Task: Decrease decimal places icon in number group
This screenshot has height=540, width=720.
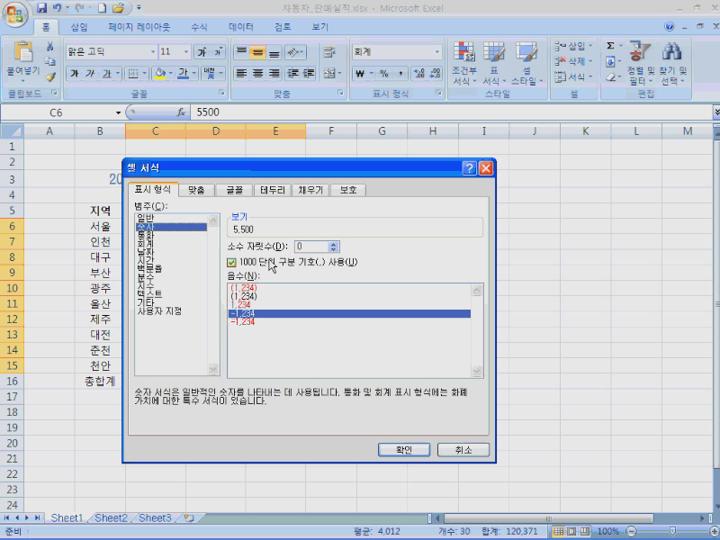Action: coord(435,73)
